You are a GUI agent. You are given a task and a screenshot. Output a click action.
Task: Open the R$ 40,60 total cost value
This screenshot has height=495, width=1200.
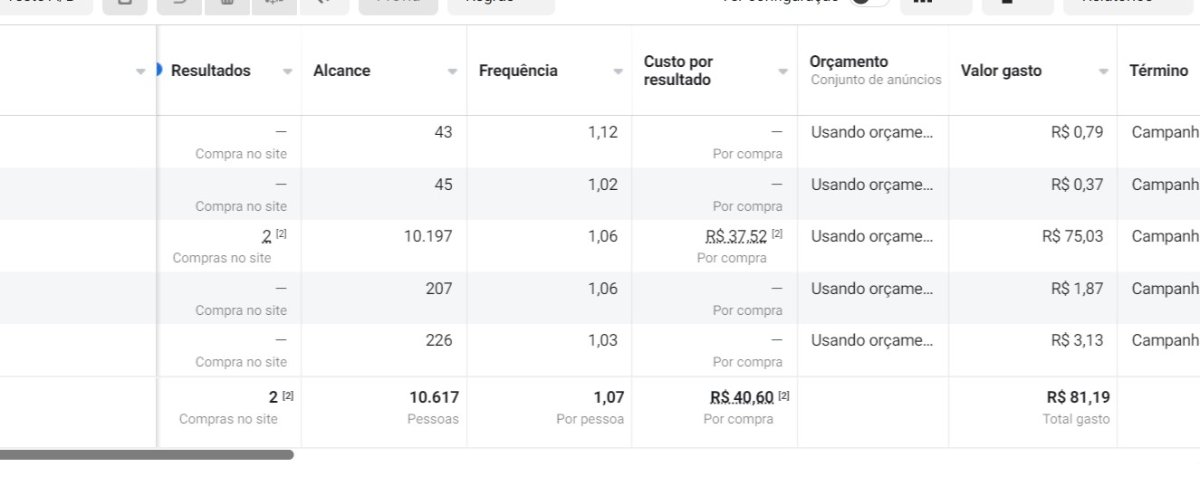(742, 397)
